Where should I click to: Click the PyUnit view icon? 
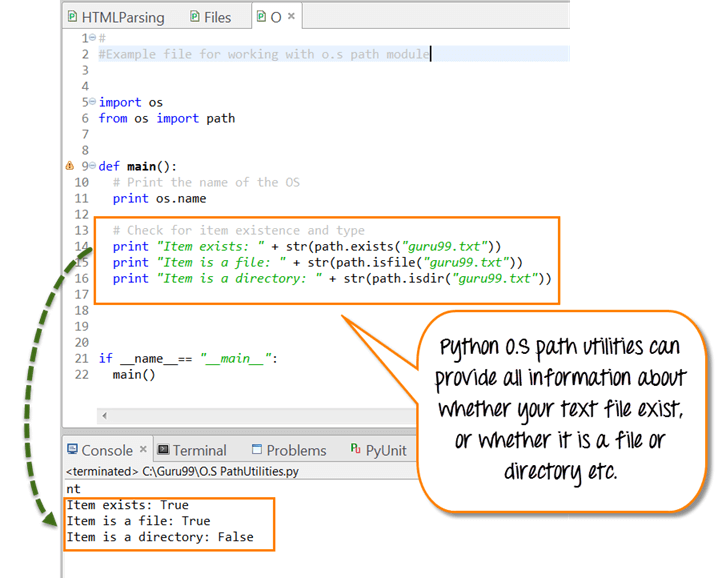355,448
